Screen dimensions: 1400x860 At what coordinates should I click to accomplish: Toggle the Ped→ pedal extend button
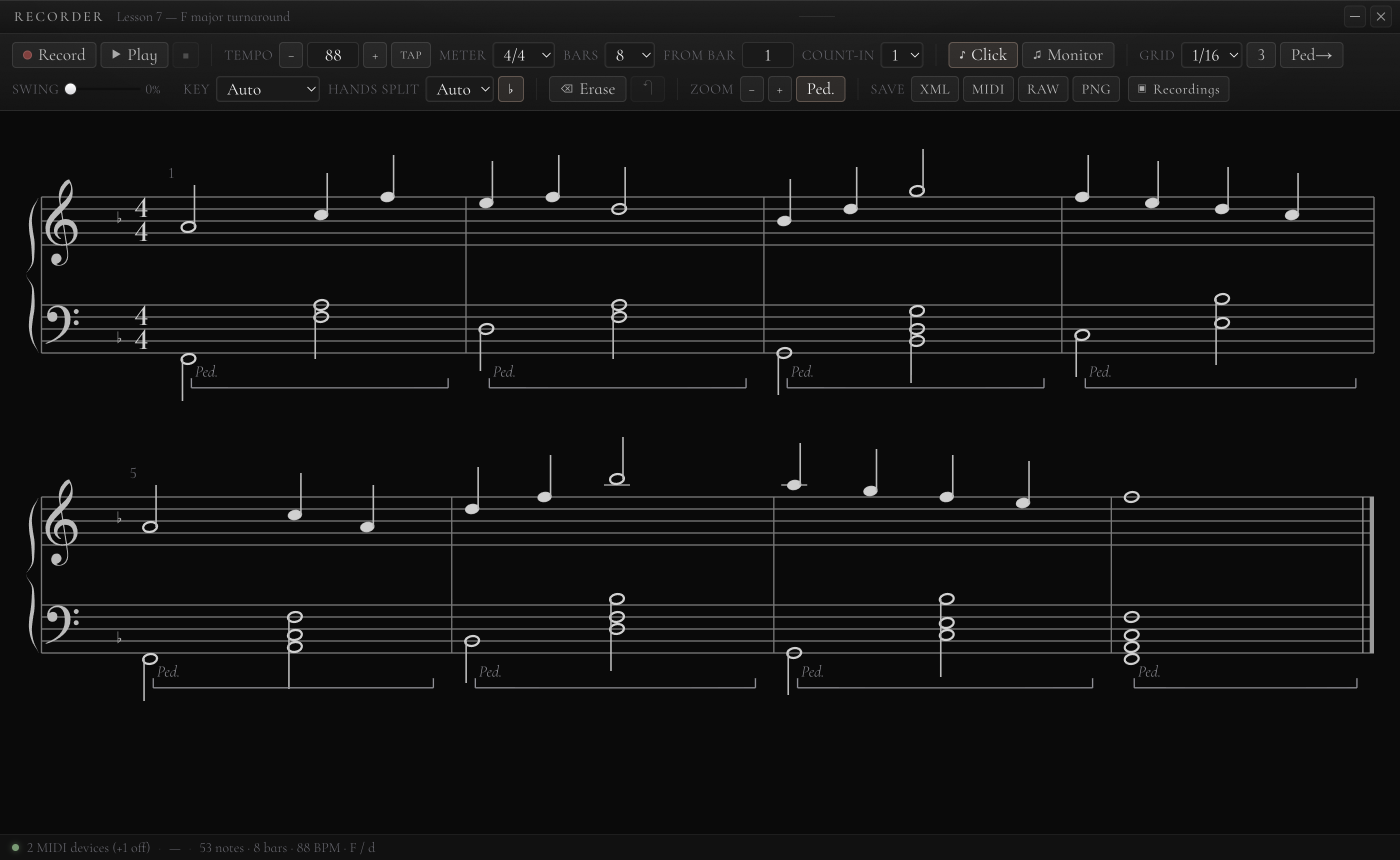(1311, 55)
